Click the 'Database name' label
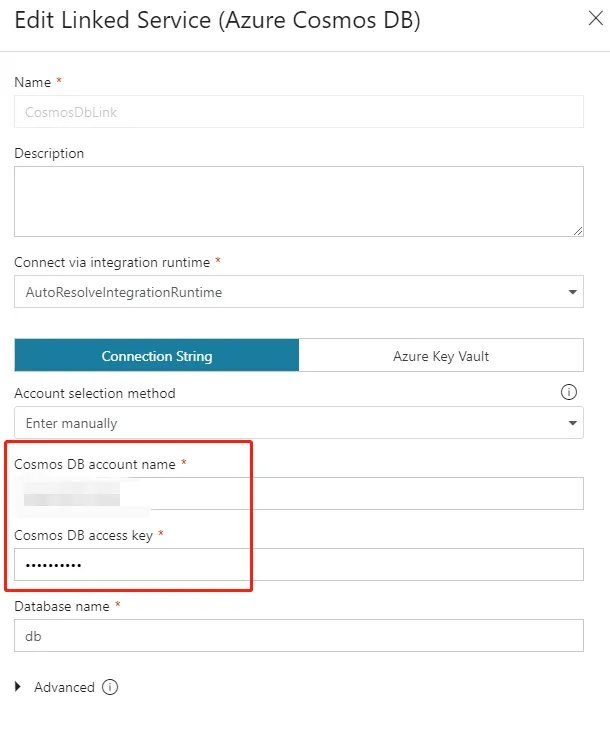 (x=61, y=605)
